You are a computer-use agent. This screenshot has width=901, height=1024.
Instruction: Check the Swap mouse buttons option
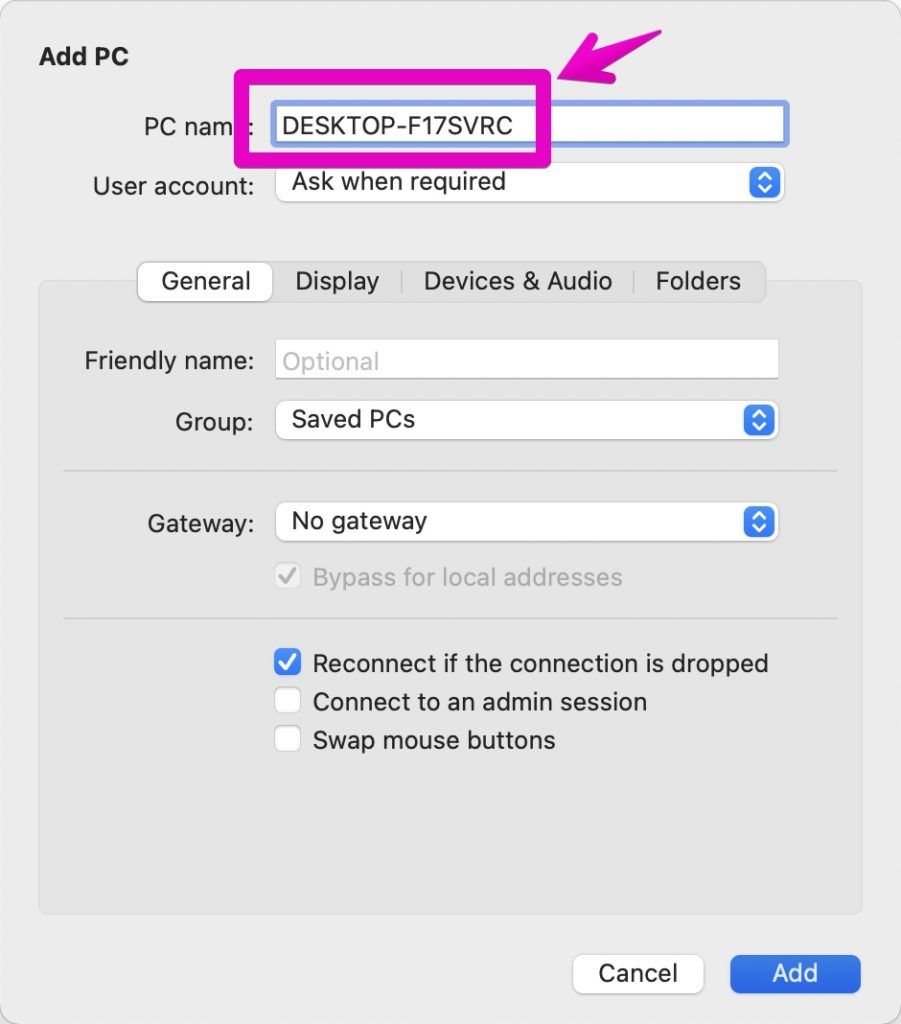coord(288,738)
